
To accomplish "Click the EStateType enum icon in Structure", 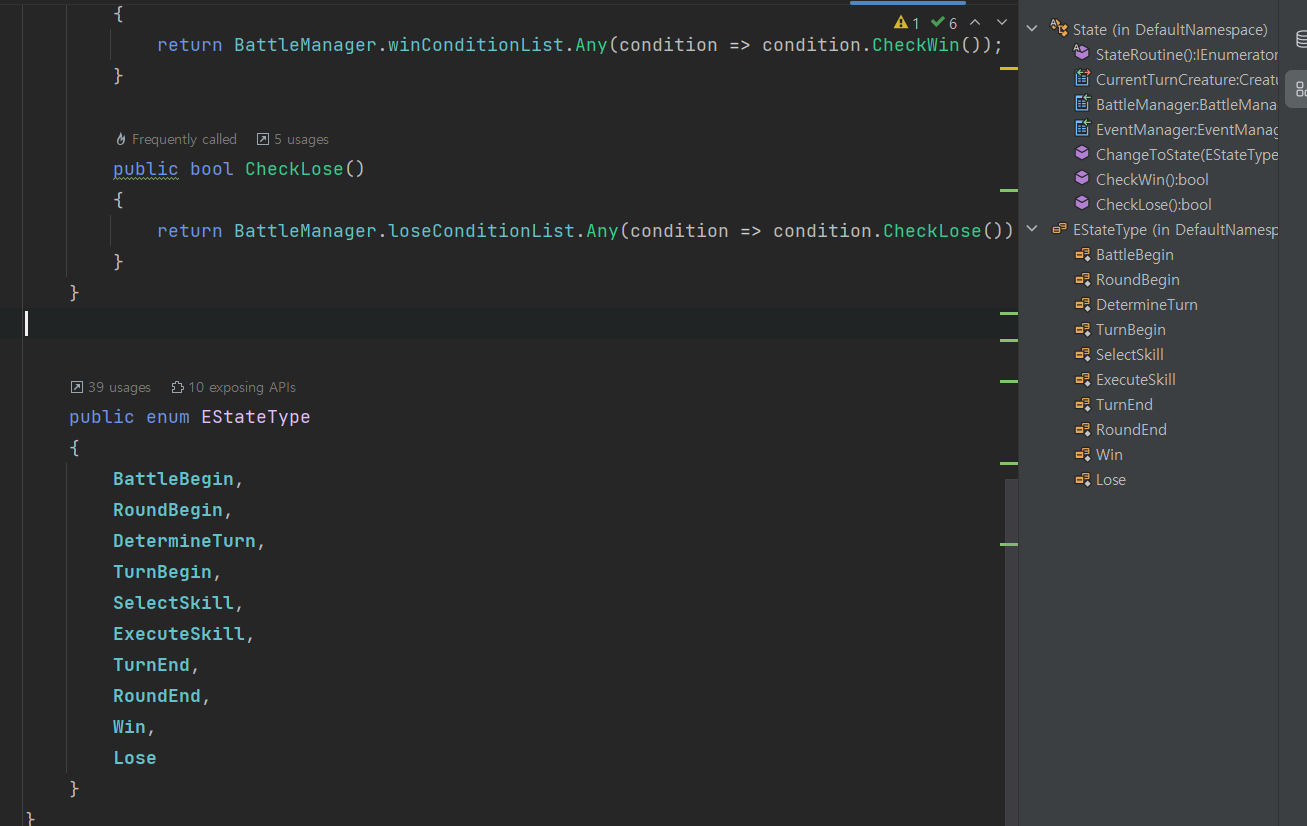I will coord(1059,229).
